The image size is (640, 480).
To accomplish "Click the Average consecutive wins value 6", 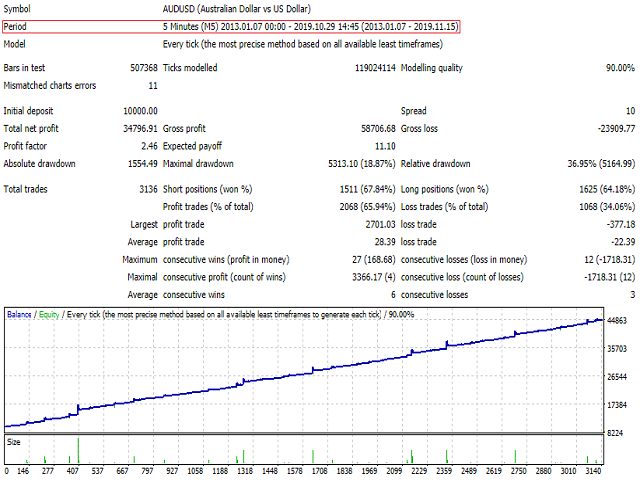I will [393, 295].
